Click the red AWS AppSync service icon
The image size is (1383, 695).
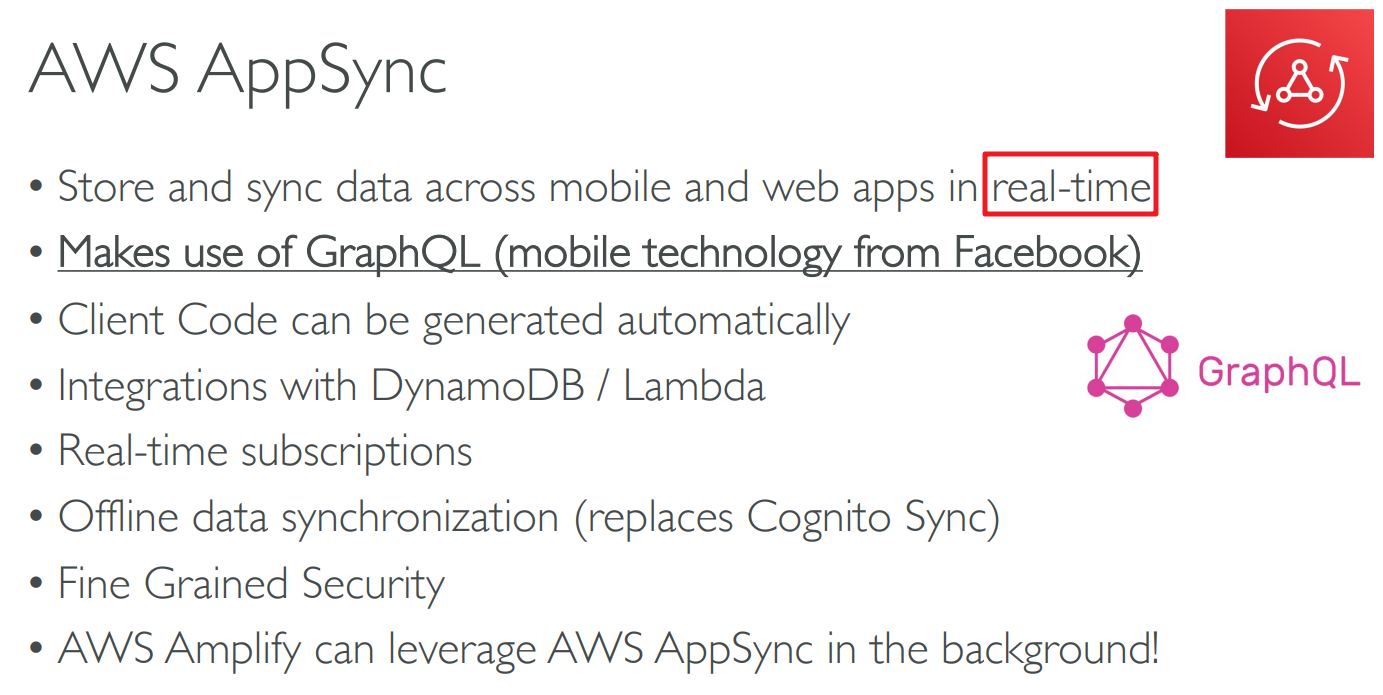coord(1301,83)
